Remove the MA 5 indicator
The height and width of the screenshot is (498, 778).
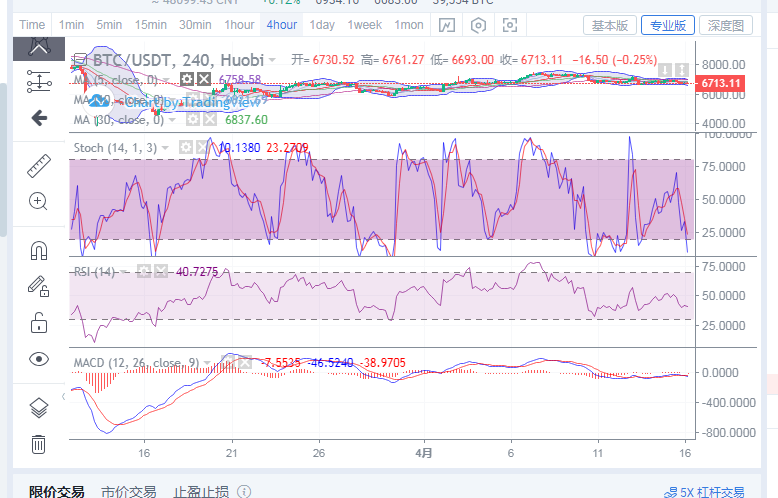pos(204,79)
